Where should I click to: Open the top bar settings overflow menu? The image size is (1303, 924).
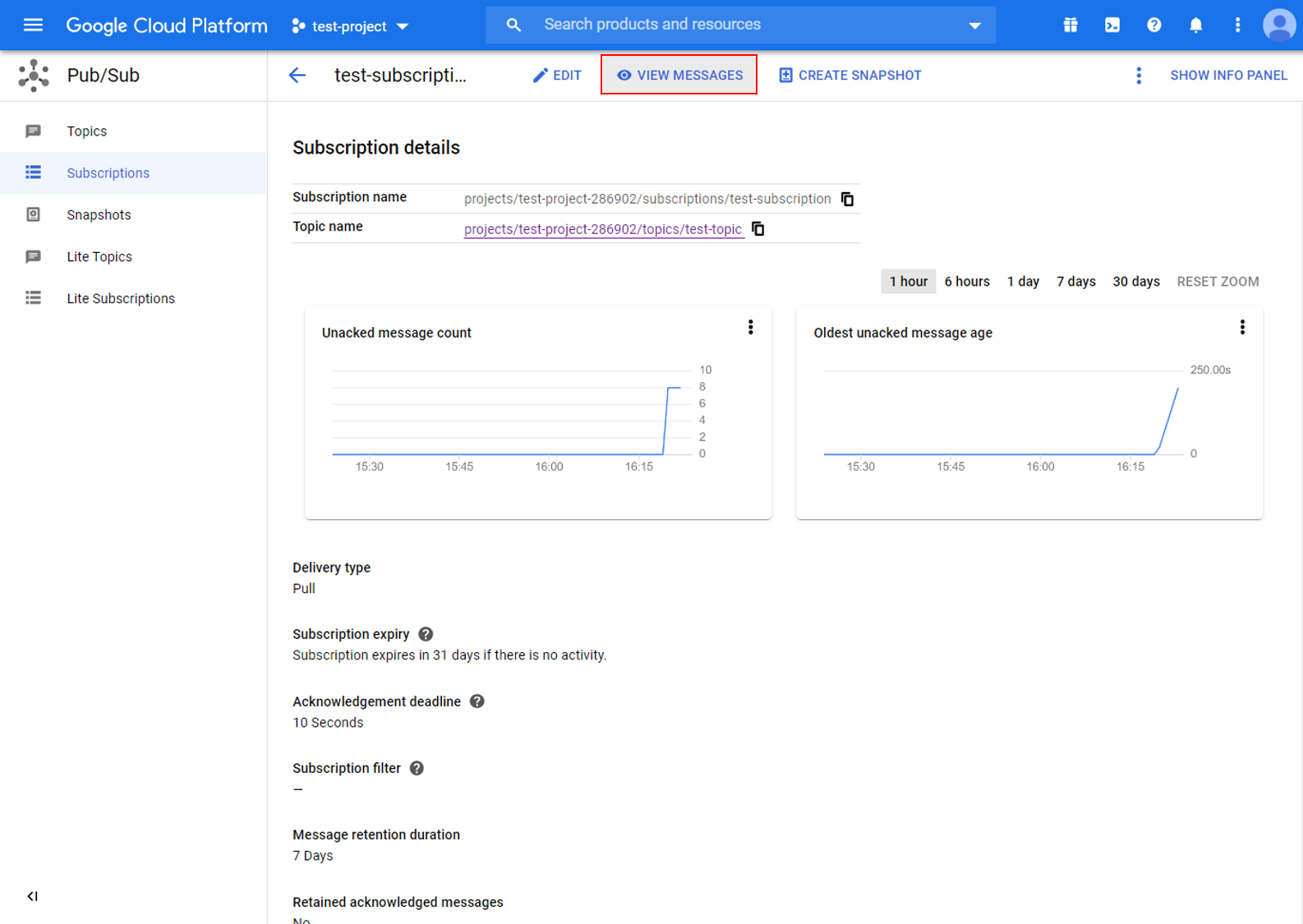tap(1238, 25)
